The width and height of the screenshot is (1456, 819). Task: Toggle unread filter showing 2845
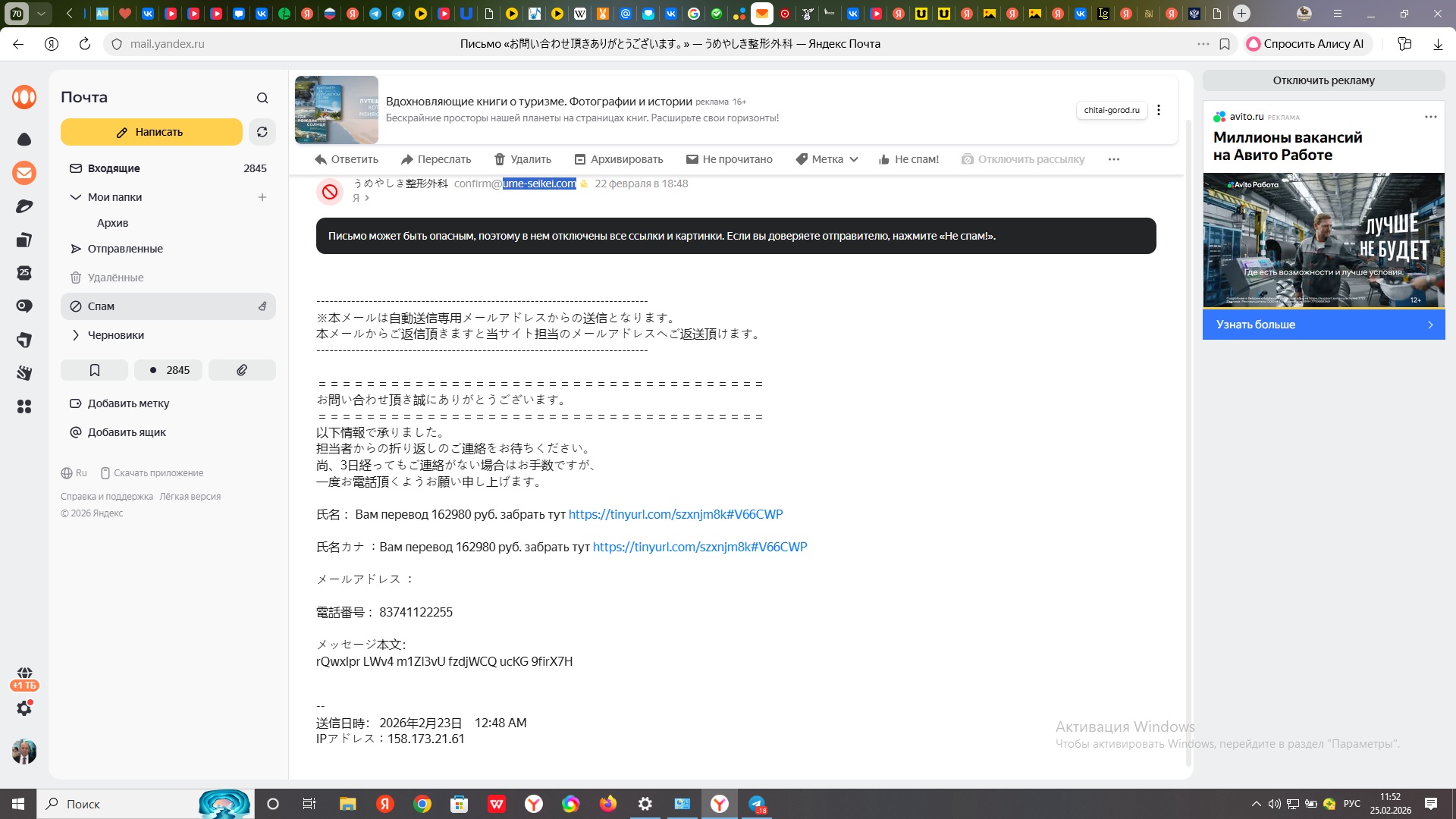tap(168, 370)
